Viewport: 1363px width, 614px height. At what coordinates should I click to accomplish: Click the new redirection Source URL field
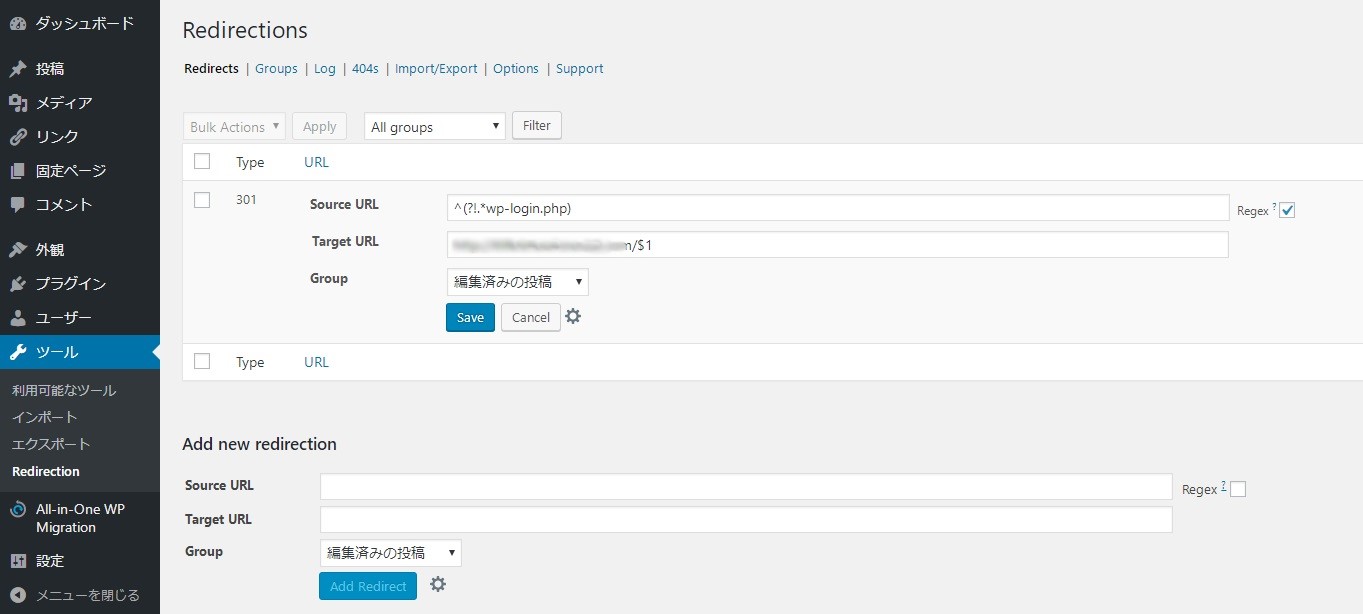[x=745, y=487]
